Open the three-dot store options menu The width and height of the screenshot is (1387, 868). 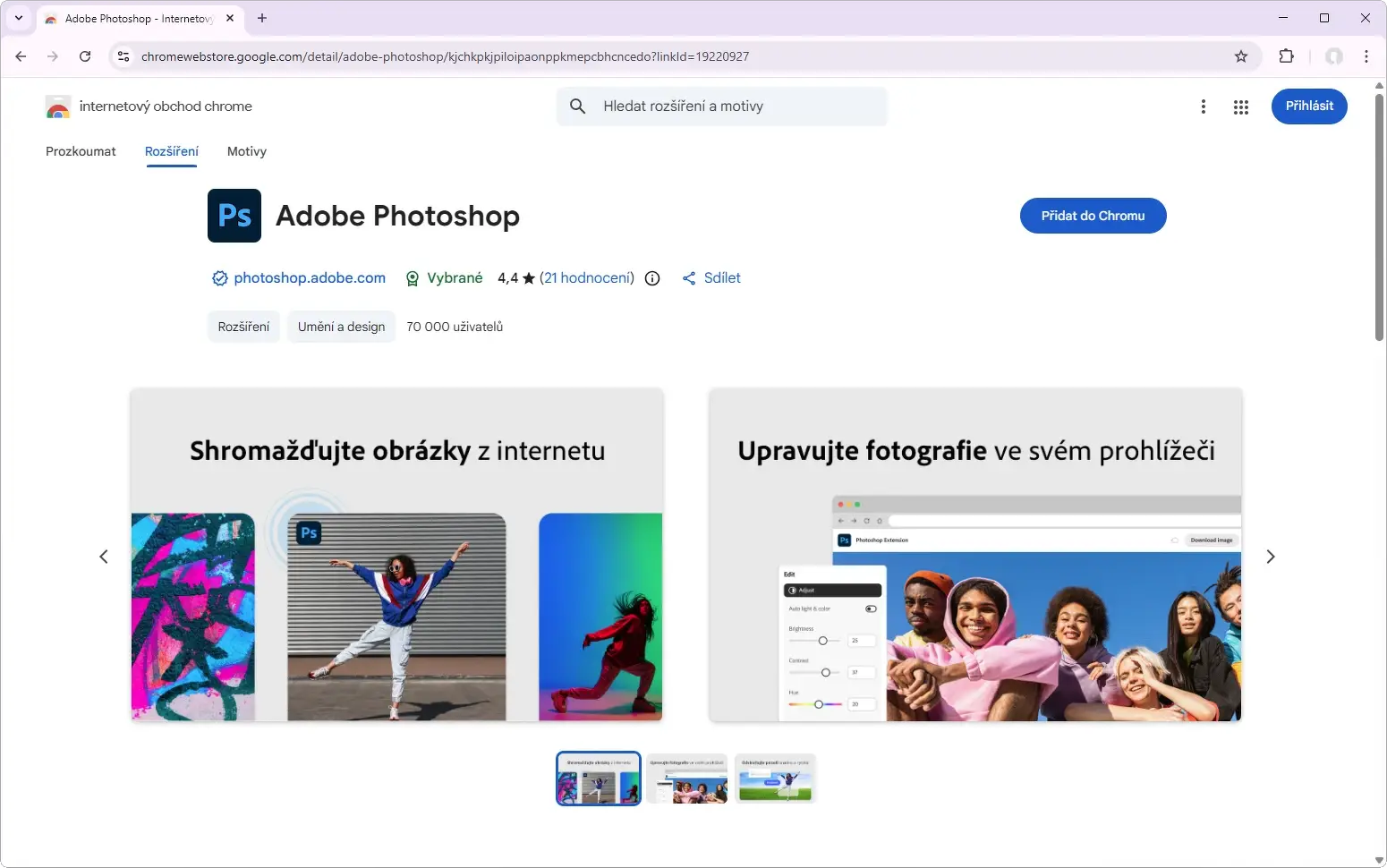click(x=1203, y=107)
